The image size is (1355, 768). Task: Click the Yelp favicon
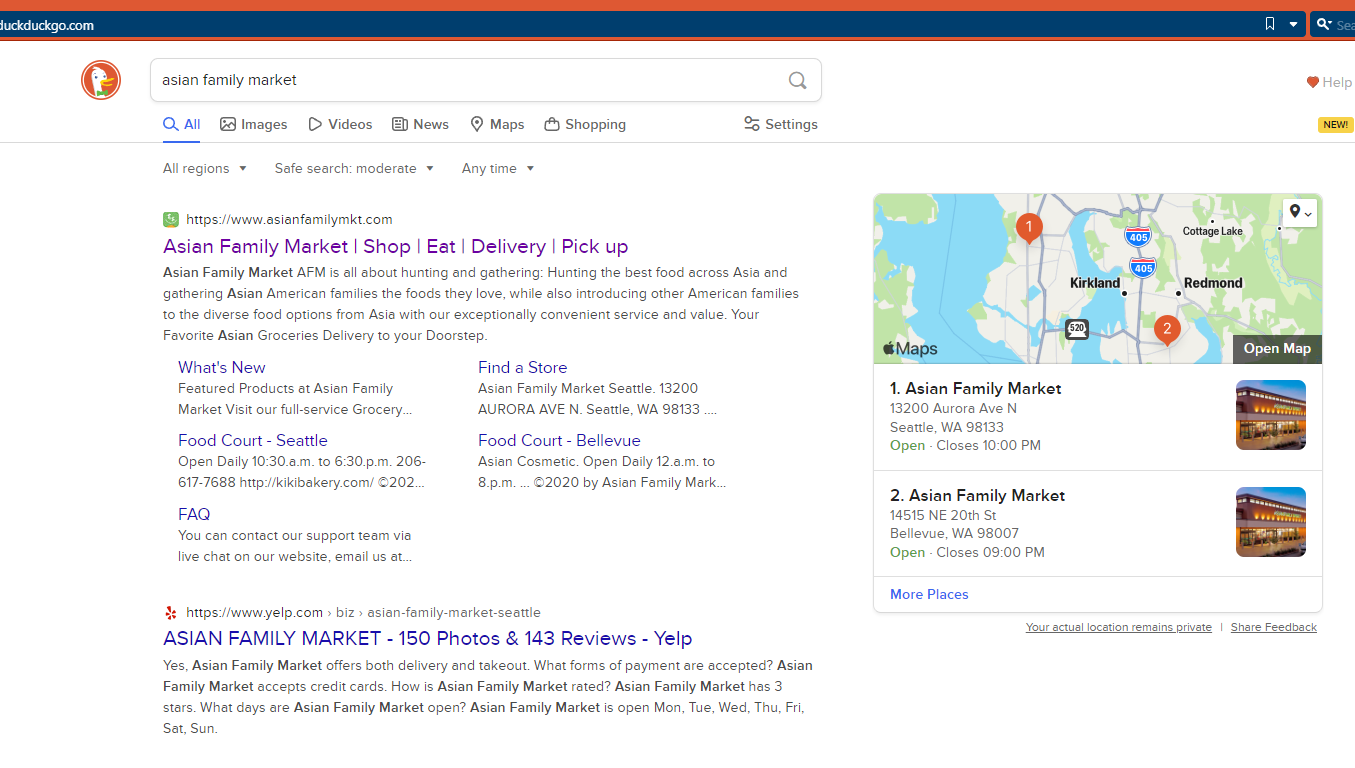pyautogui.click(x=171, y=612)
